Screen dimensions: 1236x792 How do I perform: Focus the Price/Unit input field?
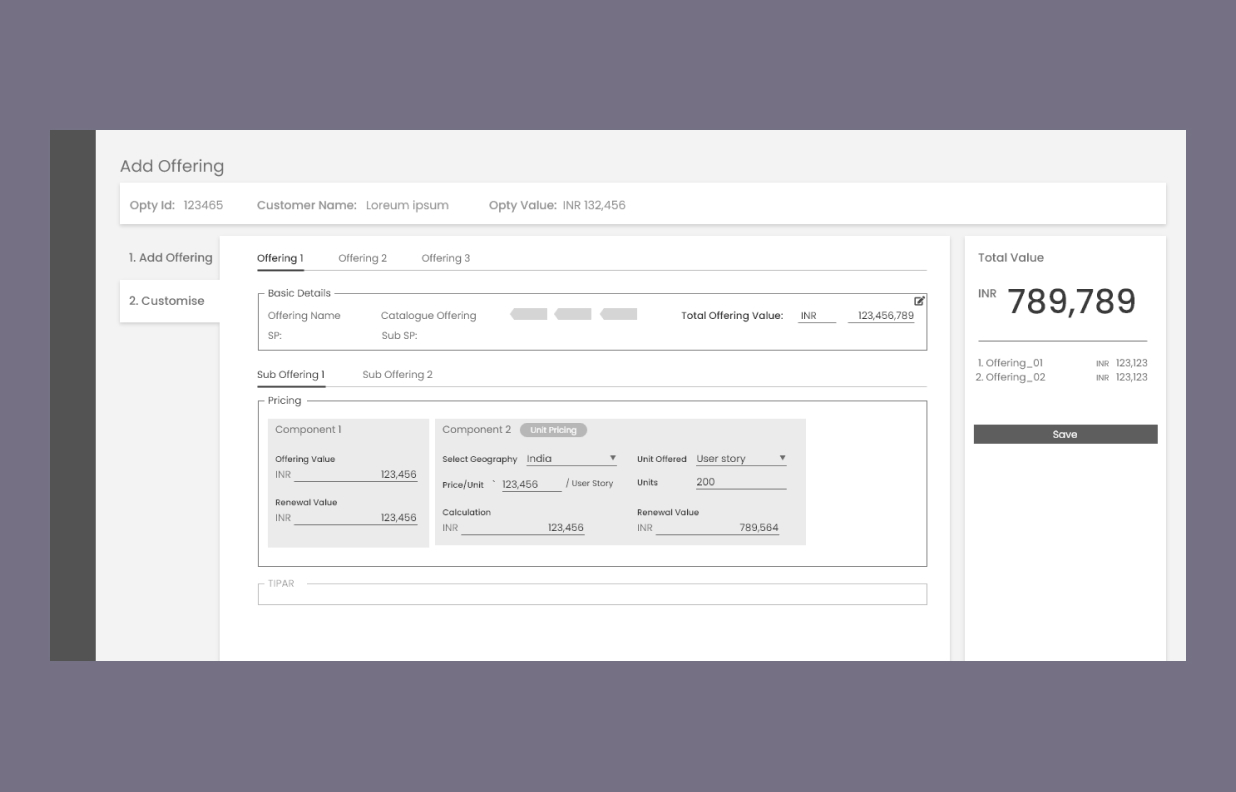(531, 484)
